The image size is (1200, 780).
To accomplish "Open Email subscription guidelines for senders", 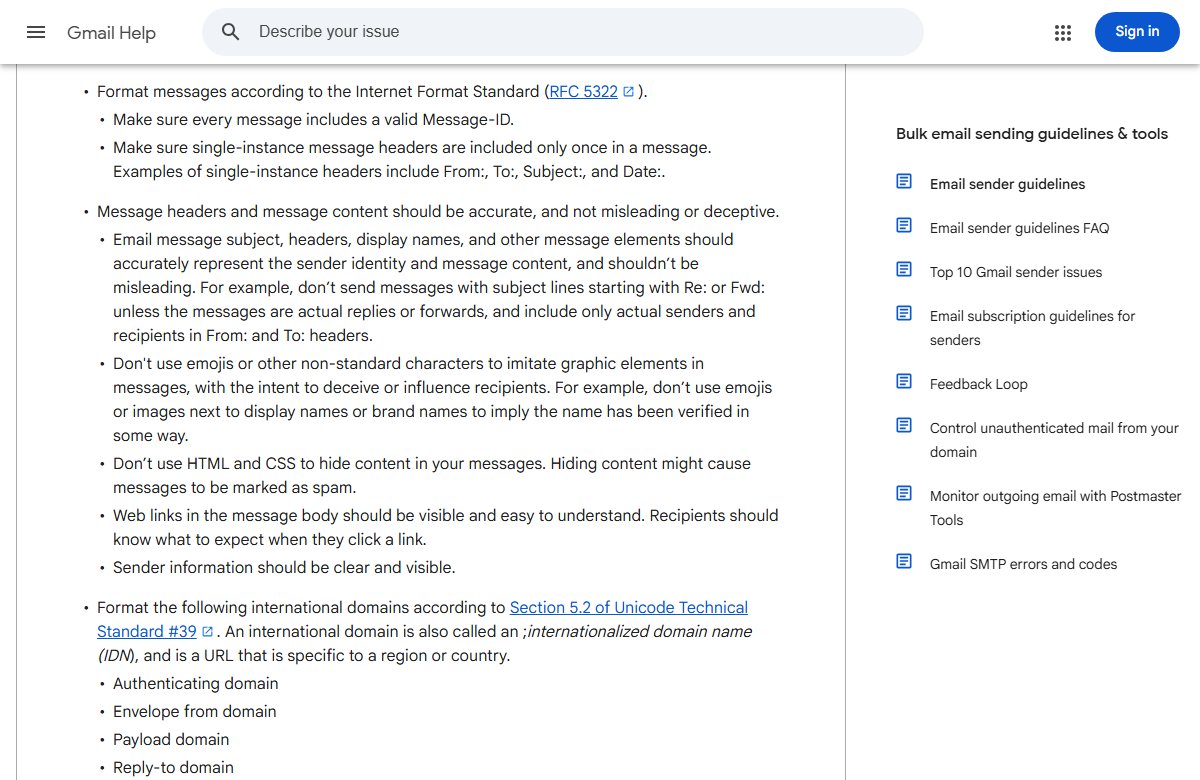I will 1033,328.
